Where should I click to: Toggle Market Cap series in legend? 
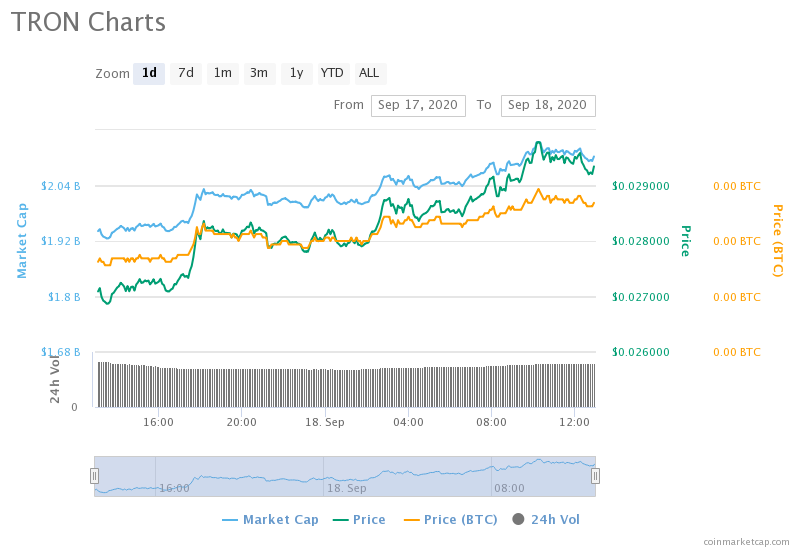270,520
